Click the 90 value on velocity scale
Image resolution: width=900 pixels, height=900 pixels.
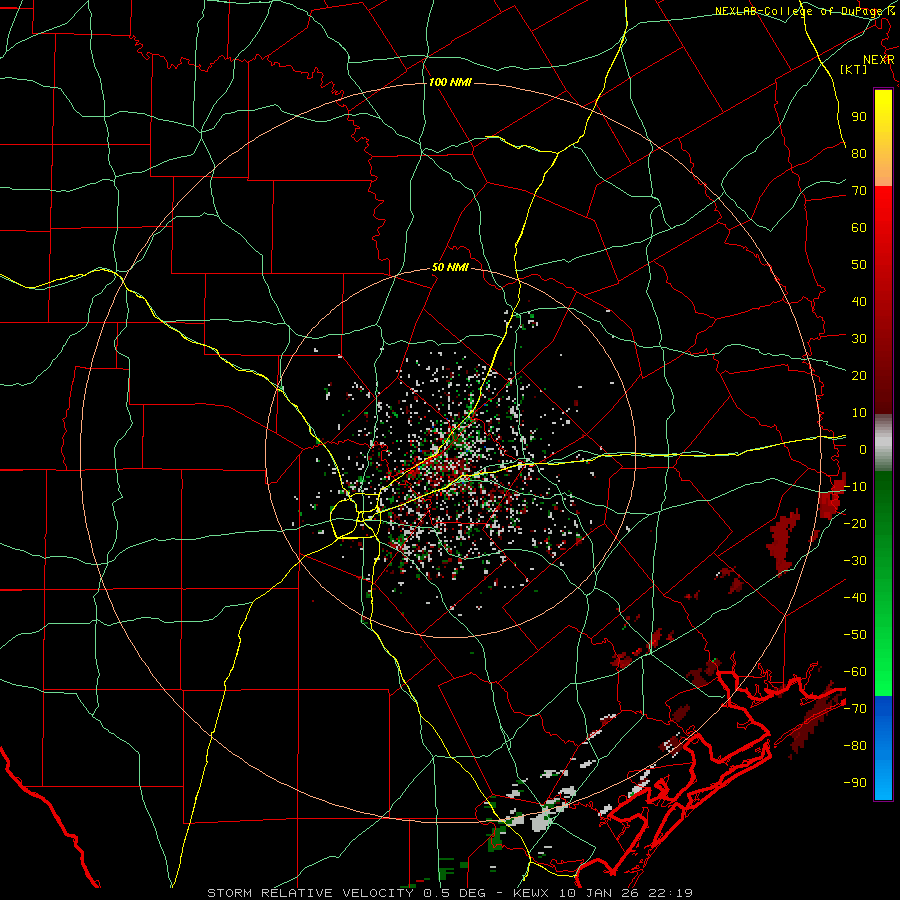coord(859,117)
